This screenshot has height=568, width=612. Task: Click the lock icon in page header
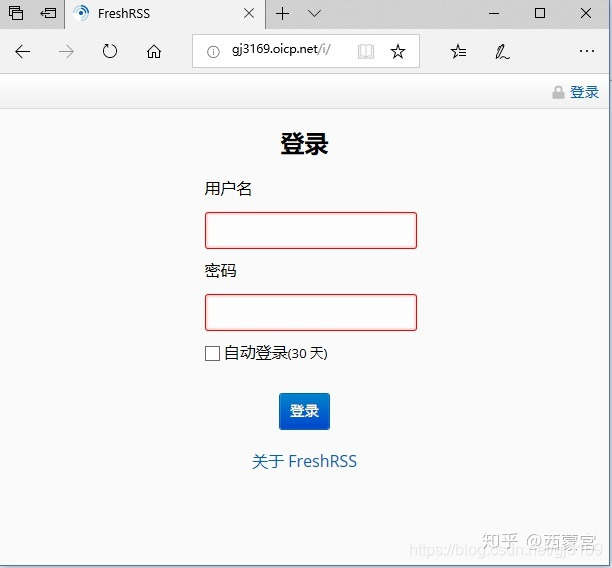click(558, 93)
